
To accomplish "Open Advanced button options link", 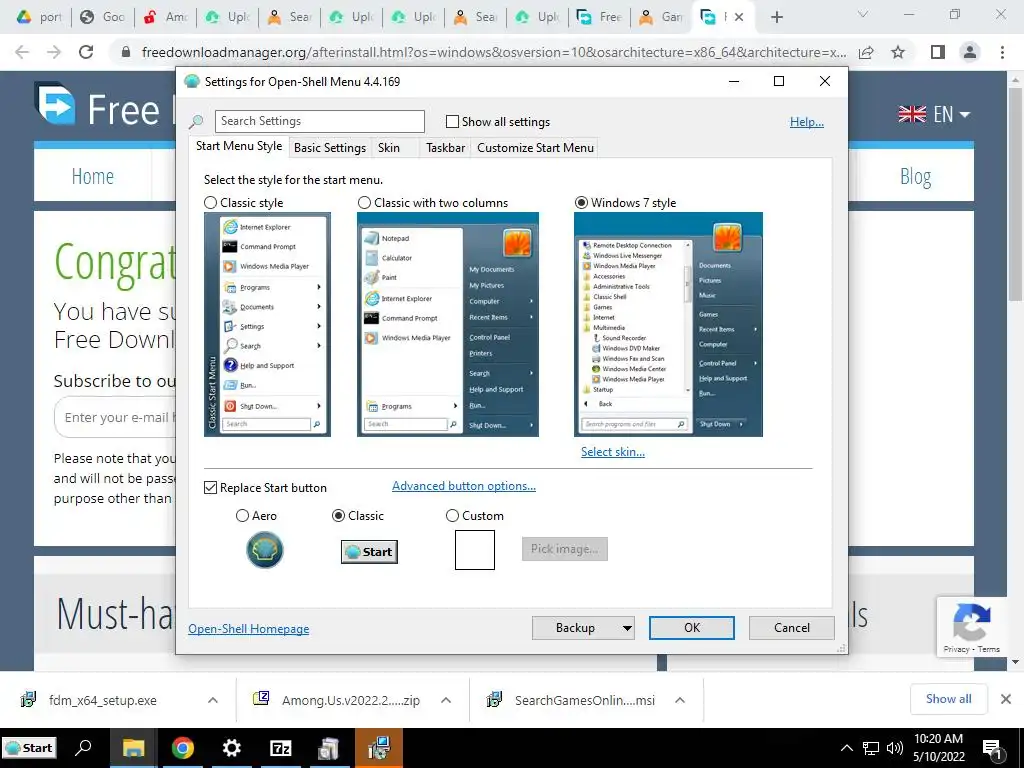I will [464, 486].
